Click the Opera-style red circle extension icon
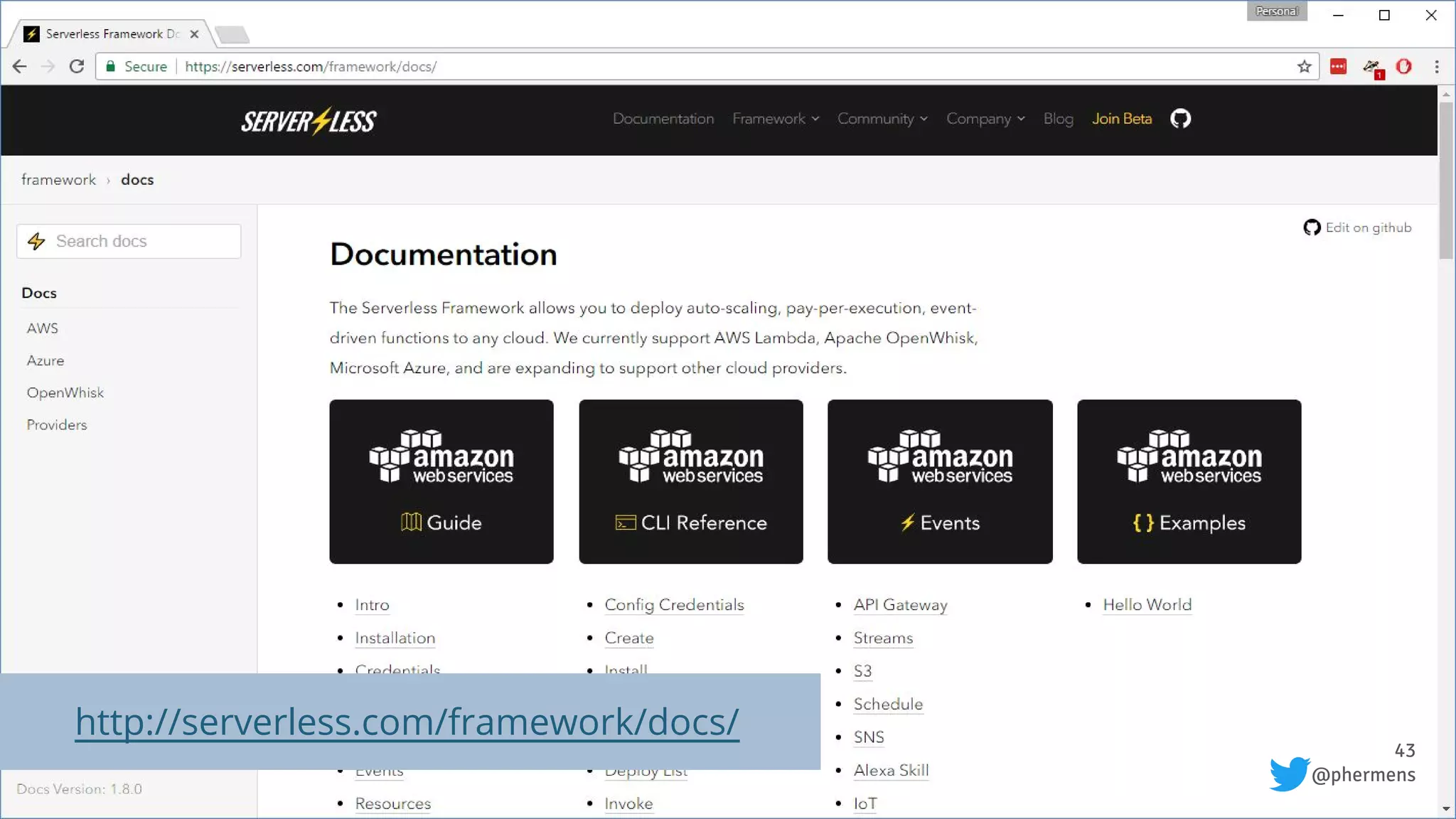The width and height of the screenshot is (1456, 819). 1404,67
